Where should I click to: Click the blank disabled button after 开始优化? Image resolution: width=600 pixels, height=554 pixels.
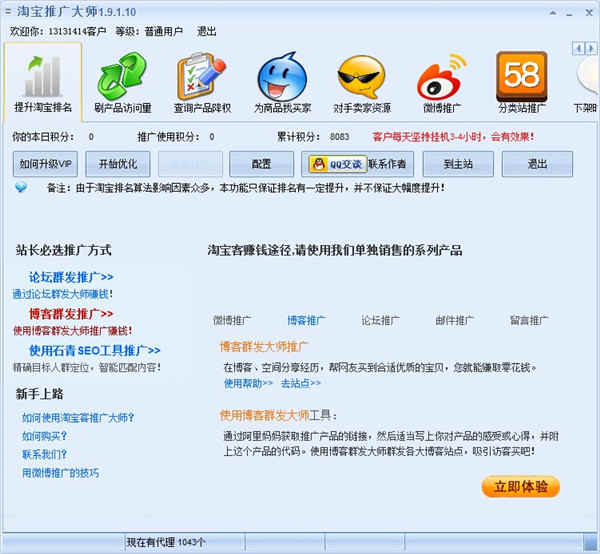point(190,164)
